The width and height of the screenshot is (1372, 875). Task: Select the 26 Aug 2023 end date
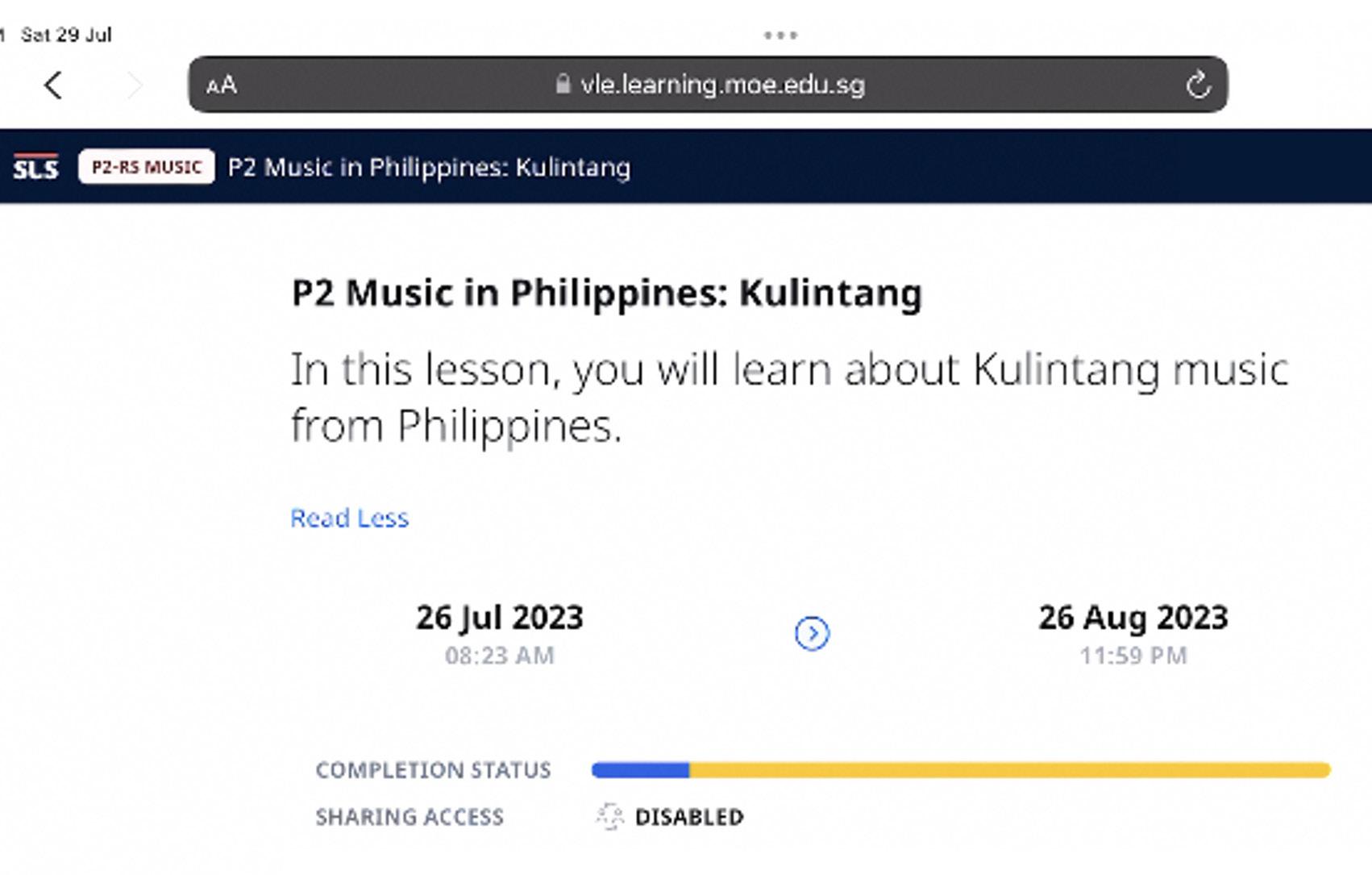tap(1133, 619)
